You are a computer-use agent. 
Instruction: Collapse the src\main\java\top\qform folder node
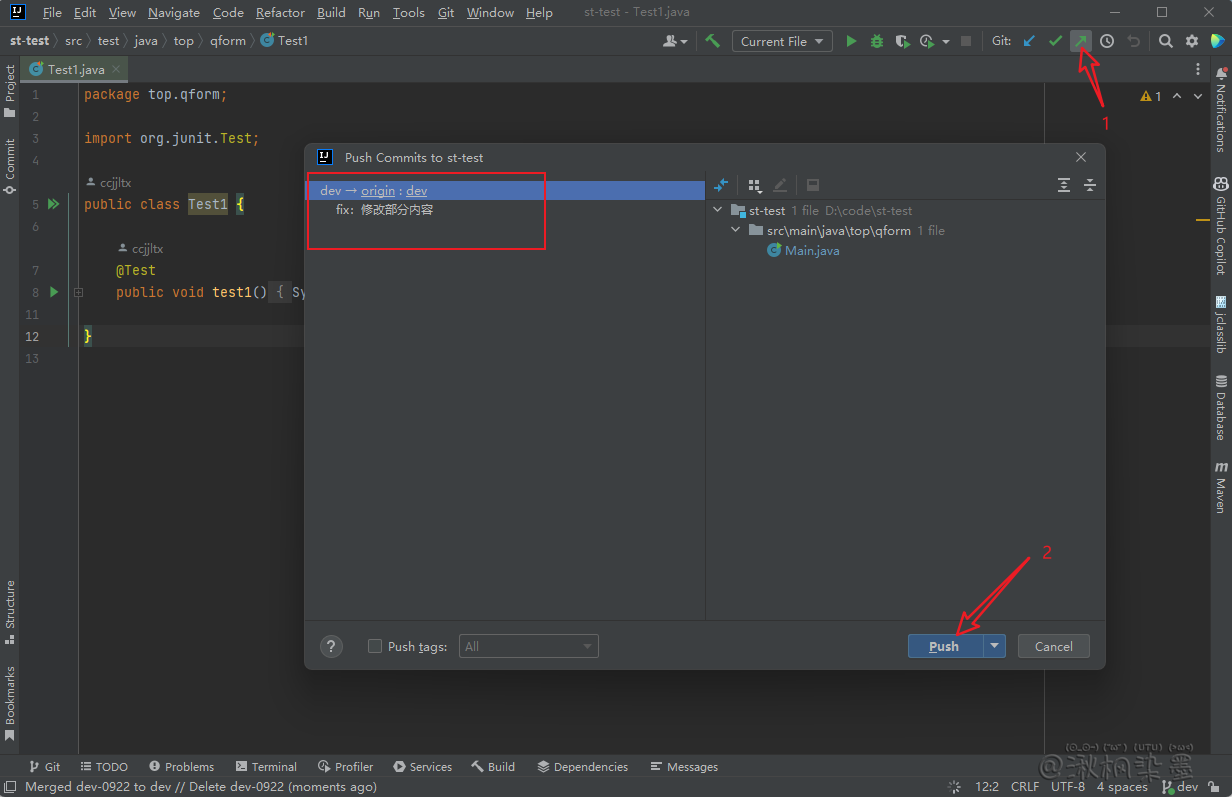[x=736, y=231]
